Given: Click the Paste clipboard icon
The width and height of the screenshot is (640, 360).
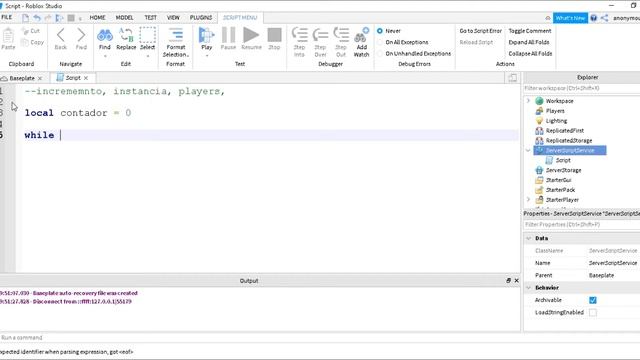Looking at the screenshot, I should 8,36.
